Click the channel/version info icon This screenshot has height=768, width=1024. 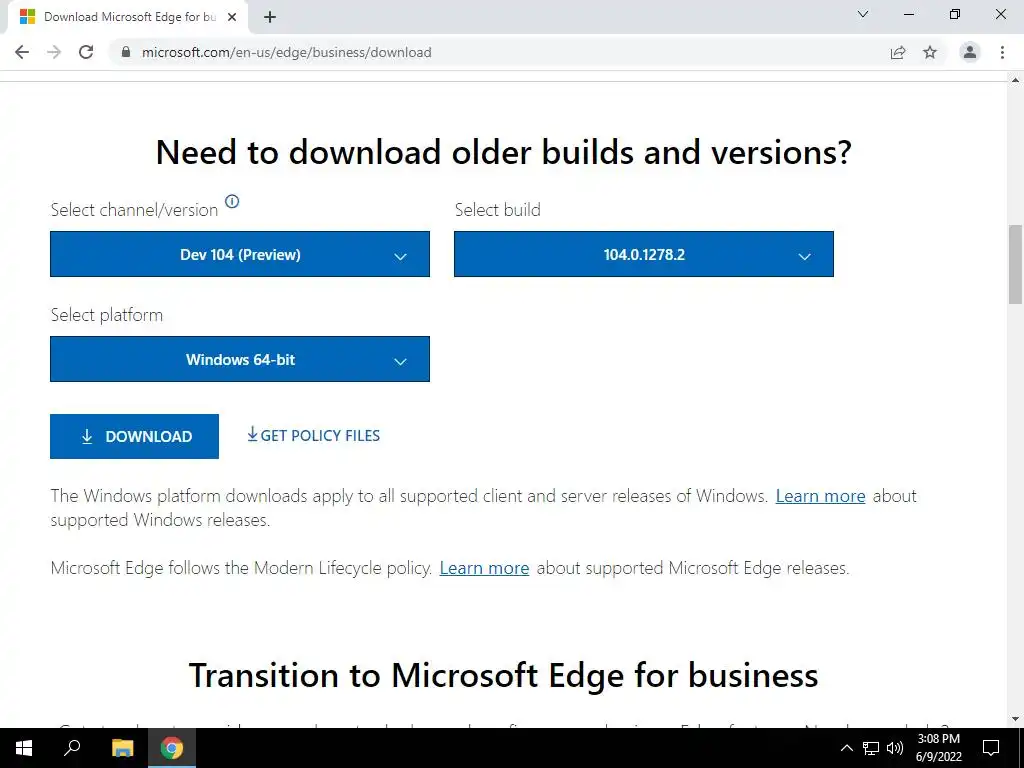coord(232,201)
